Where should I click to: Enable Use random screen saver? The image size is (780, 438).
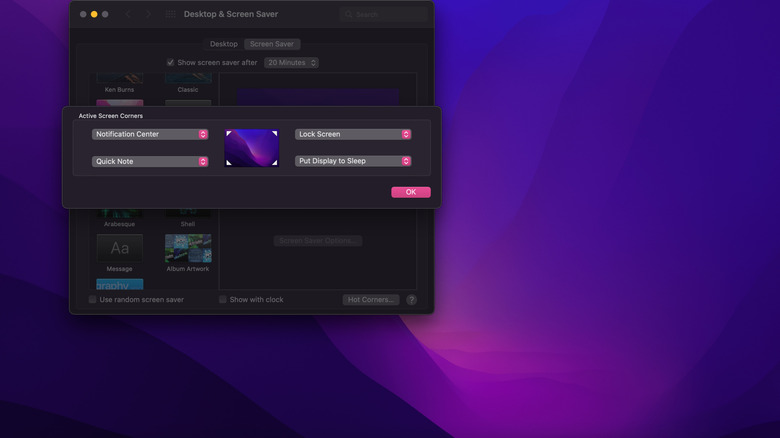[93, 300]
